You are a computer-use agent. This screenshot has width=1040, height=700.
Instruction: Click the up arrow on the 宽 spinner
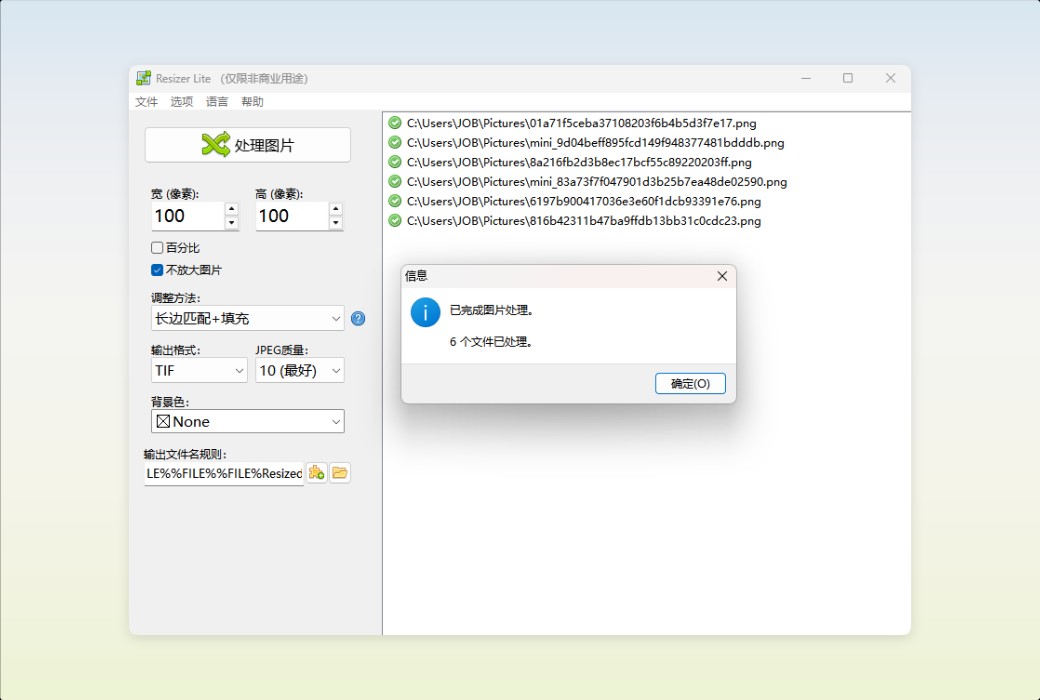[x=231, y=210]
